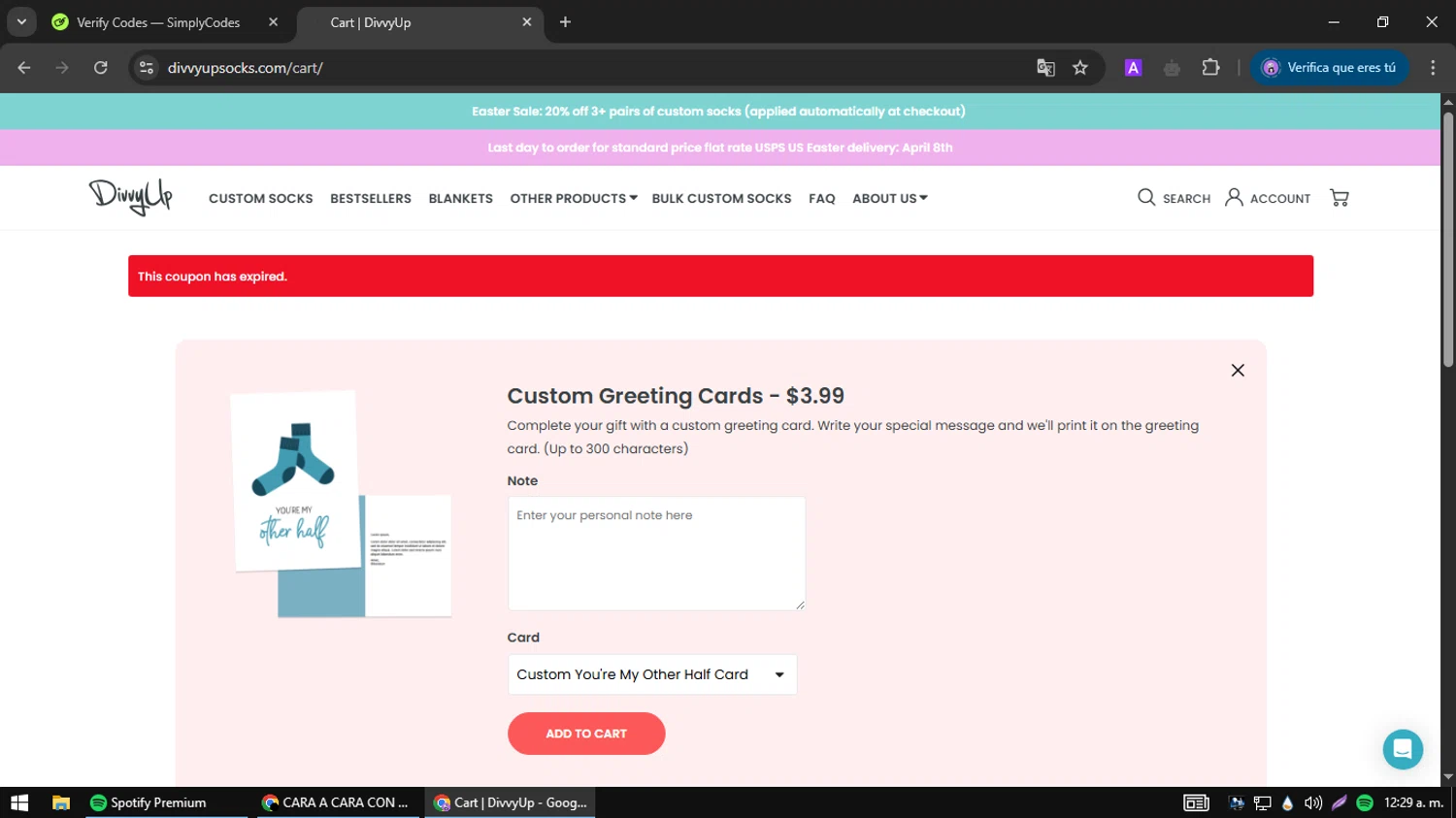This screenshot has height=818, width=1456.
Task: Open the chat support bubble
Action: (1403, 749)
